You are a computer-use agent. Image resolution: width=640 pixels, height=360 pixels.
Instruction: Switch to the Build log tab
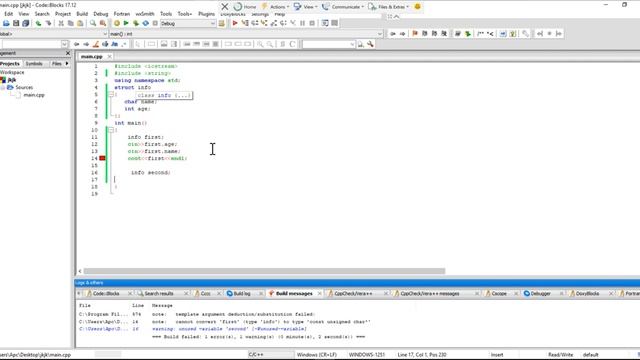click(x=242, y=293)
